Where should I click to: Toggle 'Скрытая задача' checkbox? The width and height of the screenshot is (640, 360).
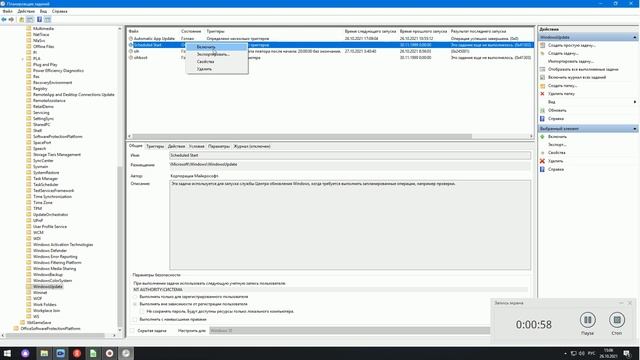[x=132, y=331]
